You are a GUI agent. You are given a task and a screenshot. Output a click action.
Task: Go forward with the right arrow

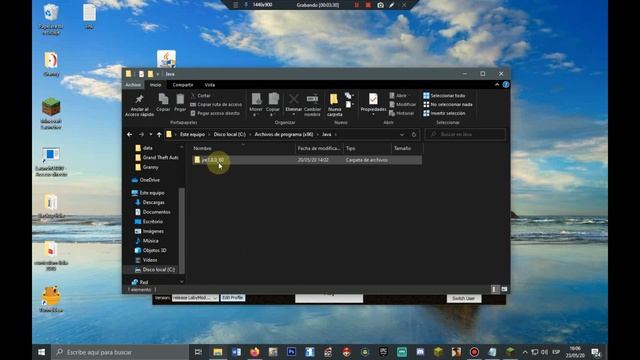click(141, 134)
